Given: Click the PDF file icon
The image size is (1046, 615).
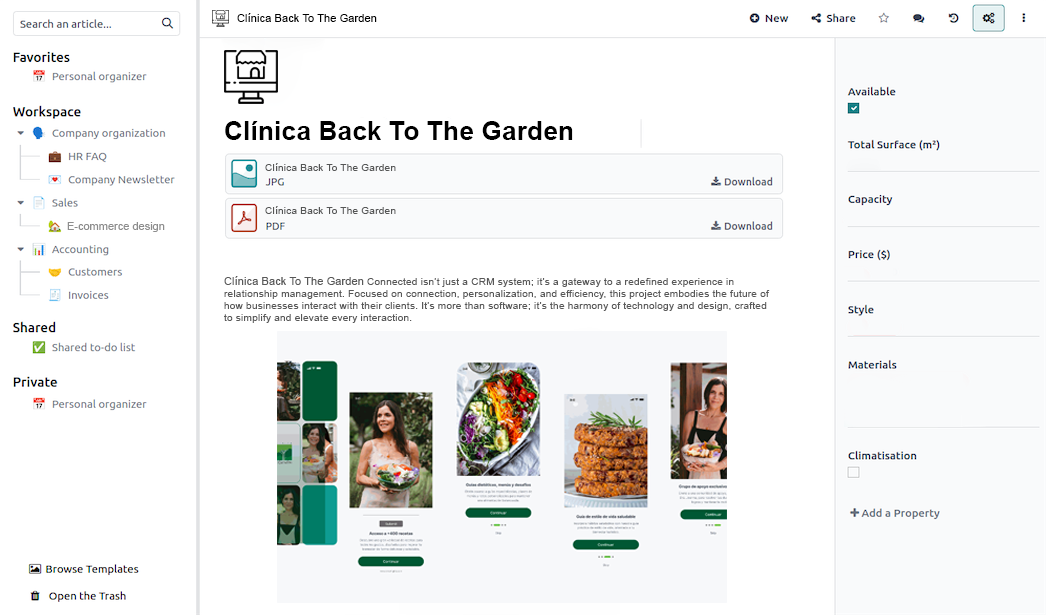Looking at the screenshot, I should 243,218.
